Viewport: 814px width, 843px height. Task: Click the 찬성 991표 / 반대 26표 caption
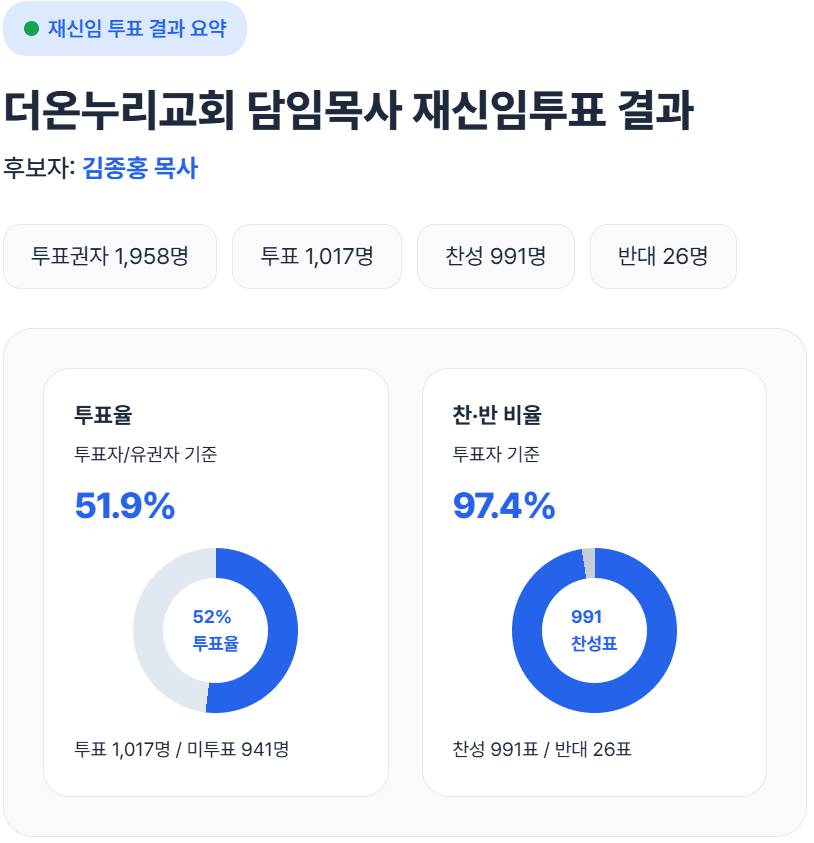pos(542,748)
